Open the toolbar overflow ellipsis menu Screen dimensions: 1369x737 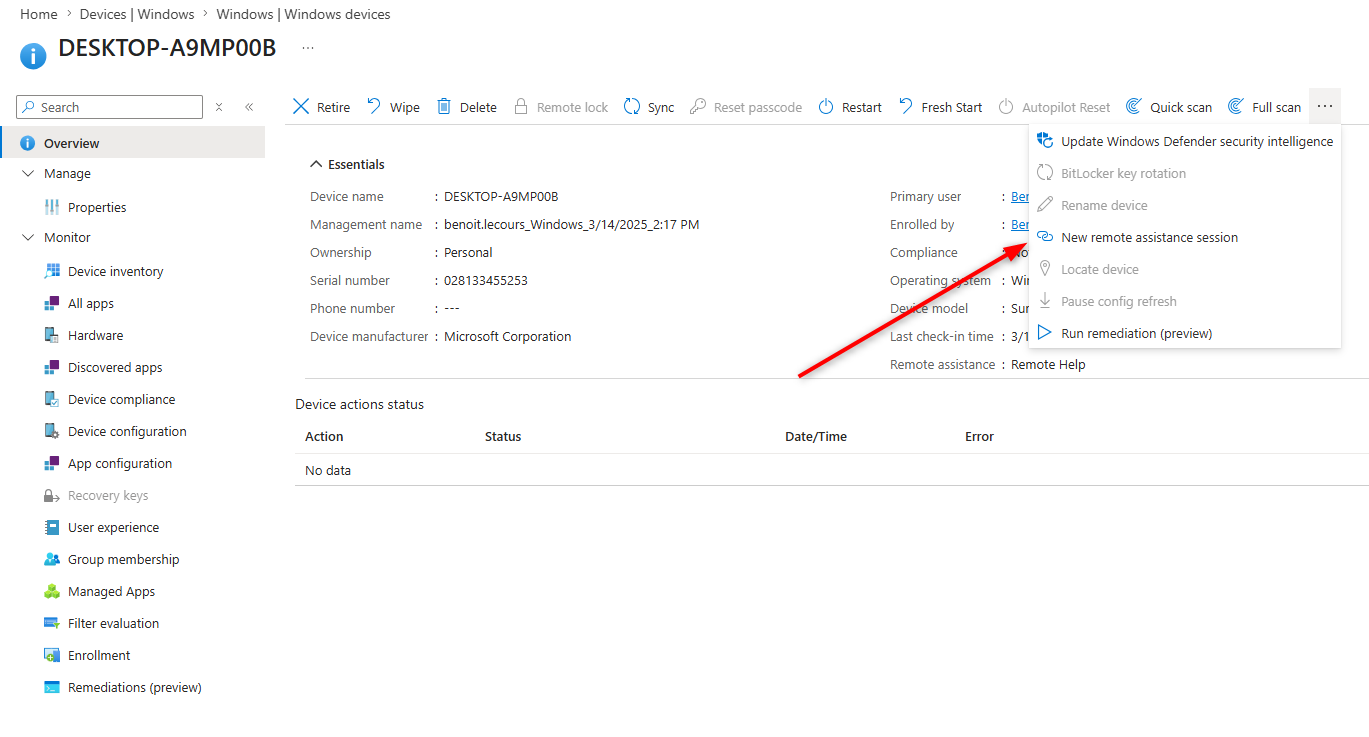[1325, 106]
